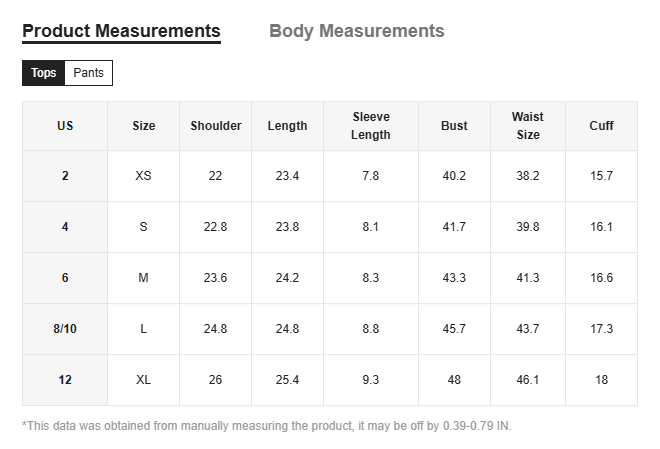Screen dimensions: 660x449
Task: Click the US column header
Action: coord(65,126)
